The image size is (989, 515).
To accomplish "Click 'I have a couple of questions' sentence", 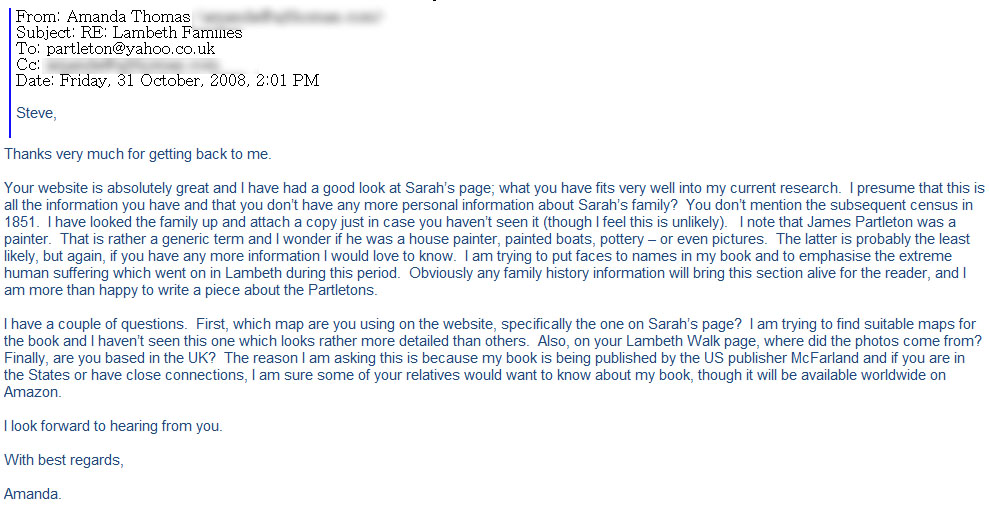I will pyautogui.click(x=95, y=325).
